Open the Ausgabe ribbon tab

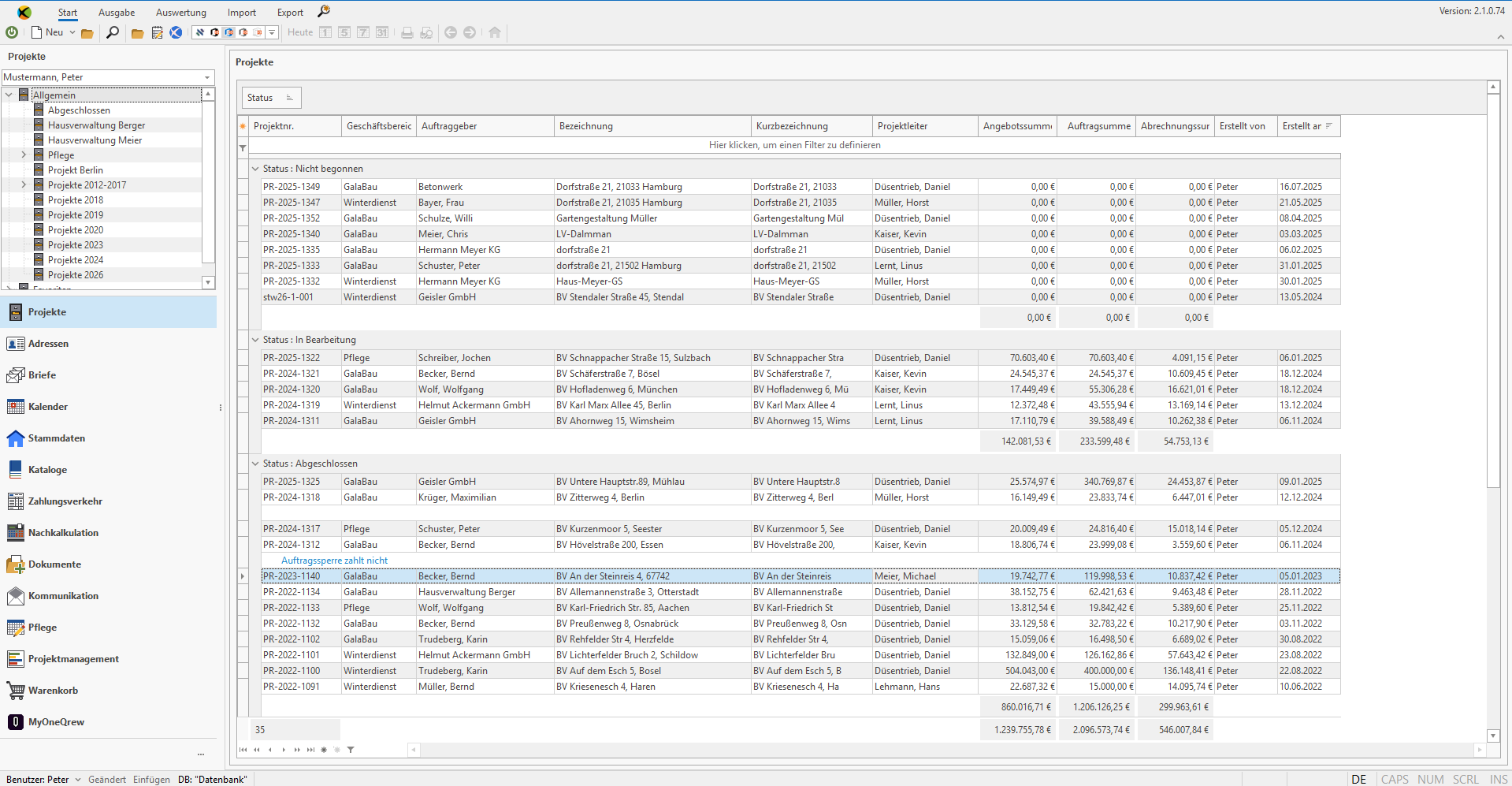[x=117, y=13]
